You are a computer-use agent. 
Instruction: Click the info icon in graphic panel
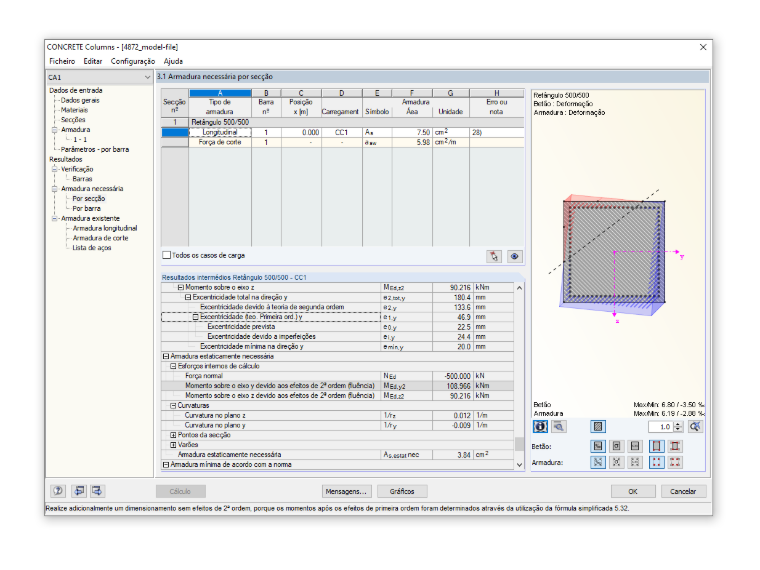pyautogui.click(x=540, y=427)
